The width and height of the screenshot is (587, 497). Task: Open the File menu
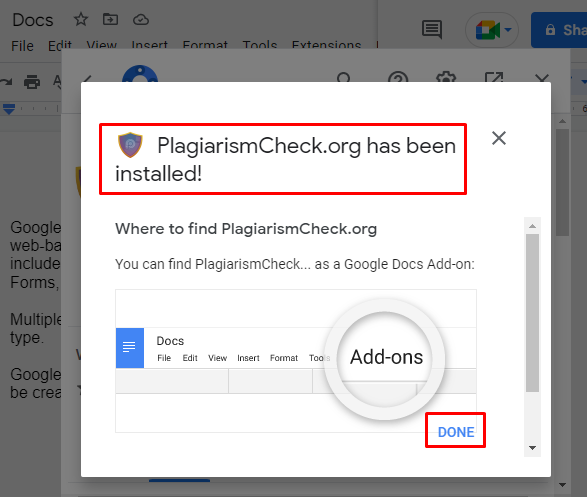[x=22, y=46]
